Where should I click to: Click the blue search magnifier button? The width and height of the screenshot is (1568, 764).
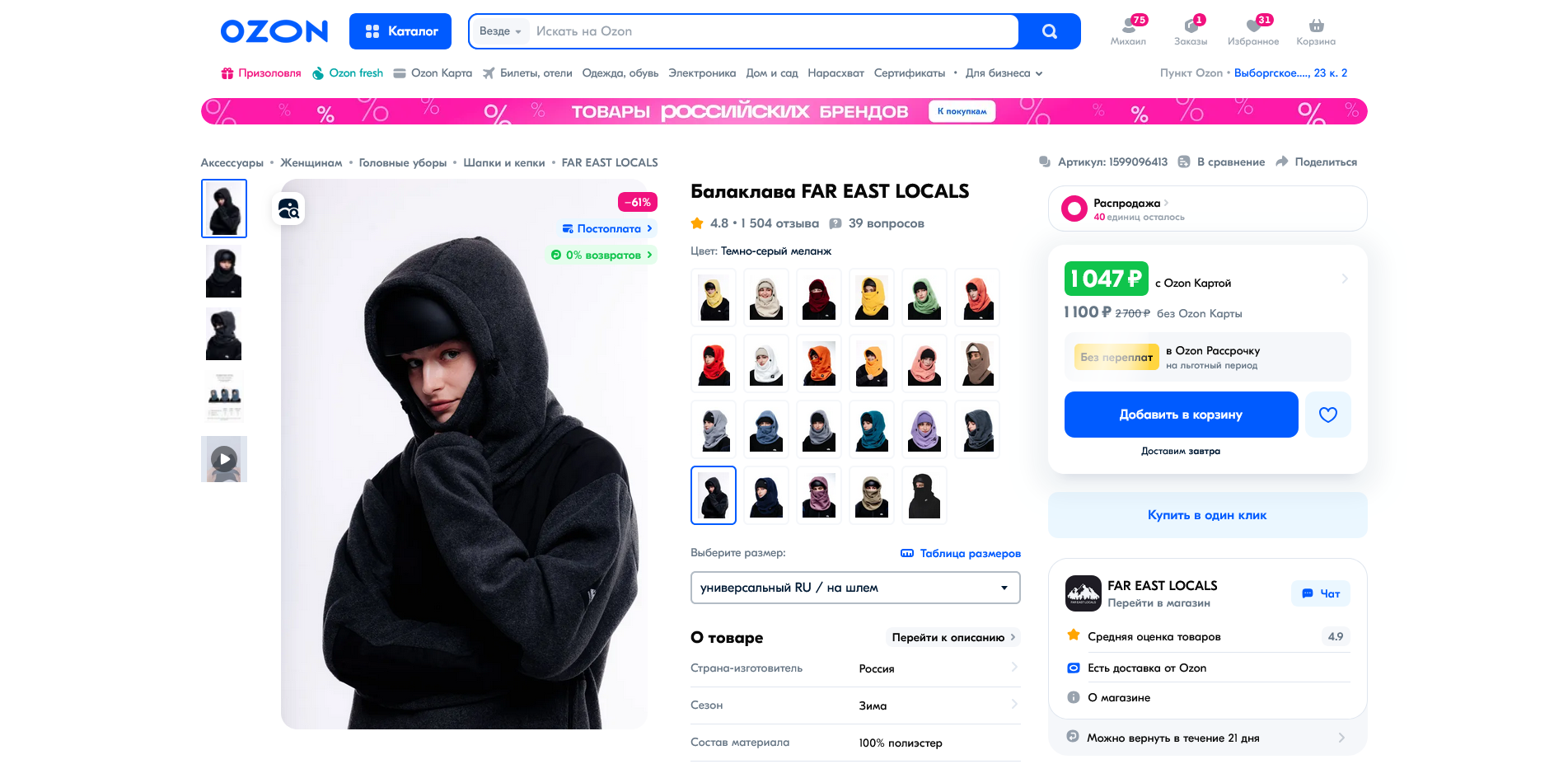click(1049, 31)
